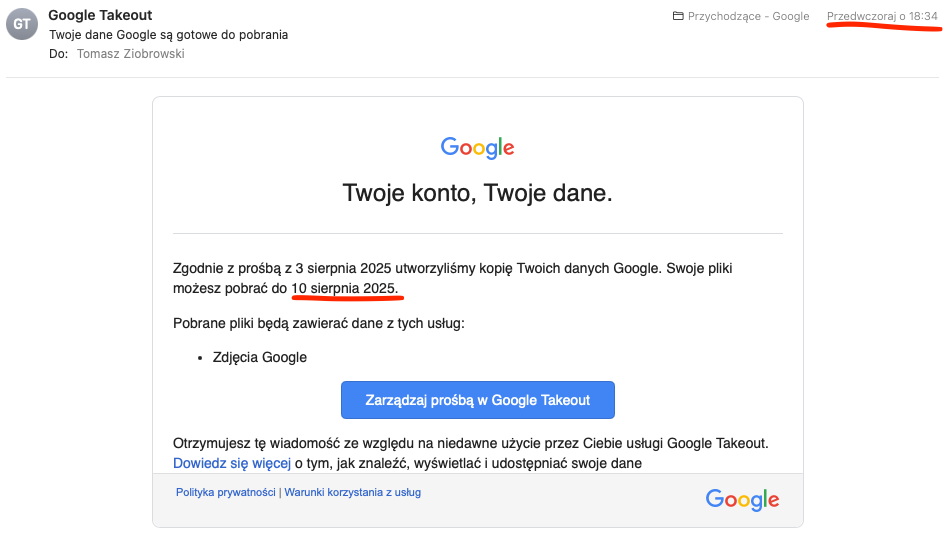The height and width of the screenshot is (552, 946).
Task: Click the Google logo in the email footer
Action: [742, 500]
